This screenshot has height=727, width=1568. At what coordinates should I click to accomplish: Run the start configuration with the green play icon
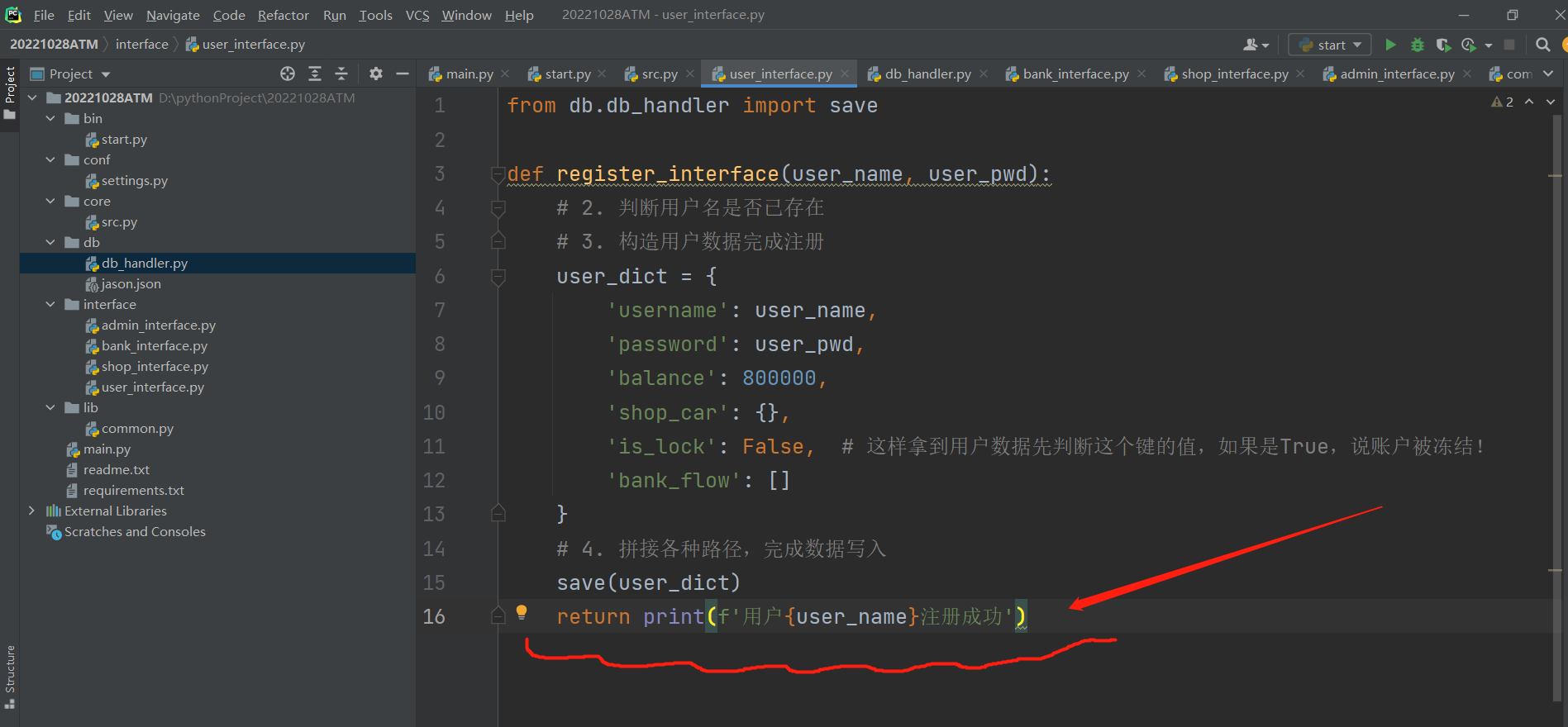pyautogui.click(x=1390, y=45)
